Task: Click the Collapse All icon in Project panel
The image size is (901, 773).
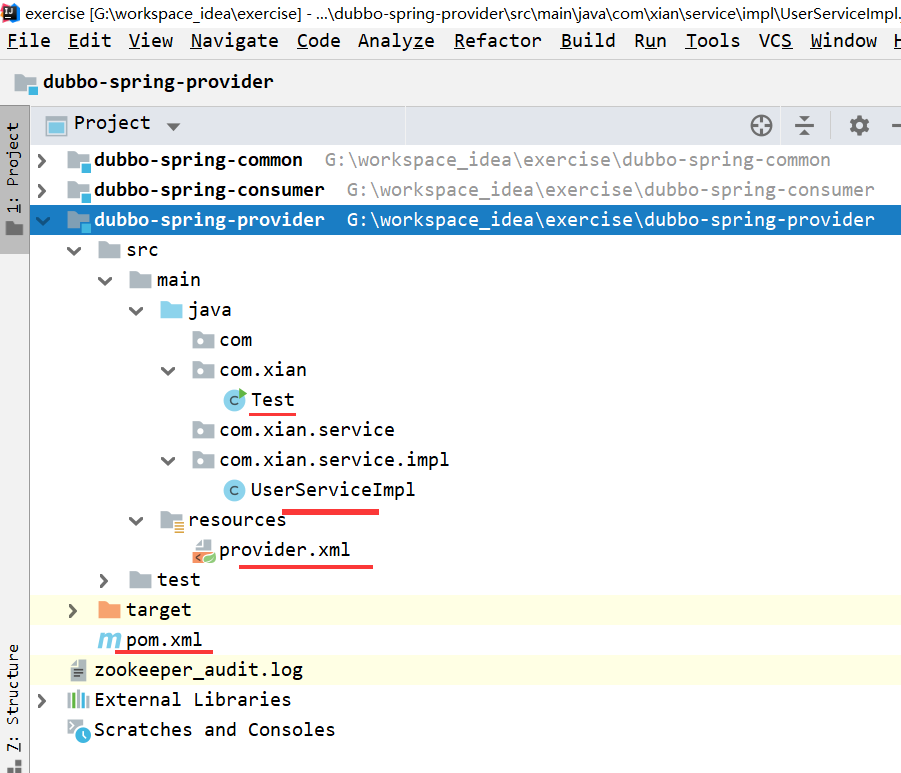Action: 804,125
